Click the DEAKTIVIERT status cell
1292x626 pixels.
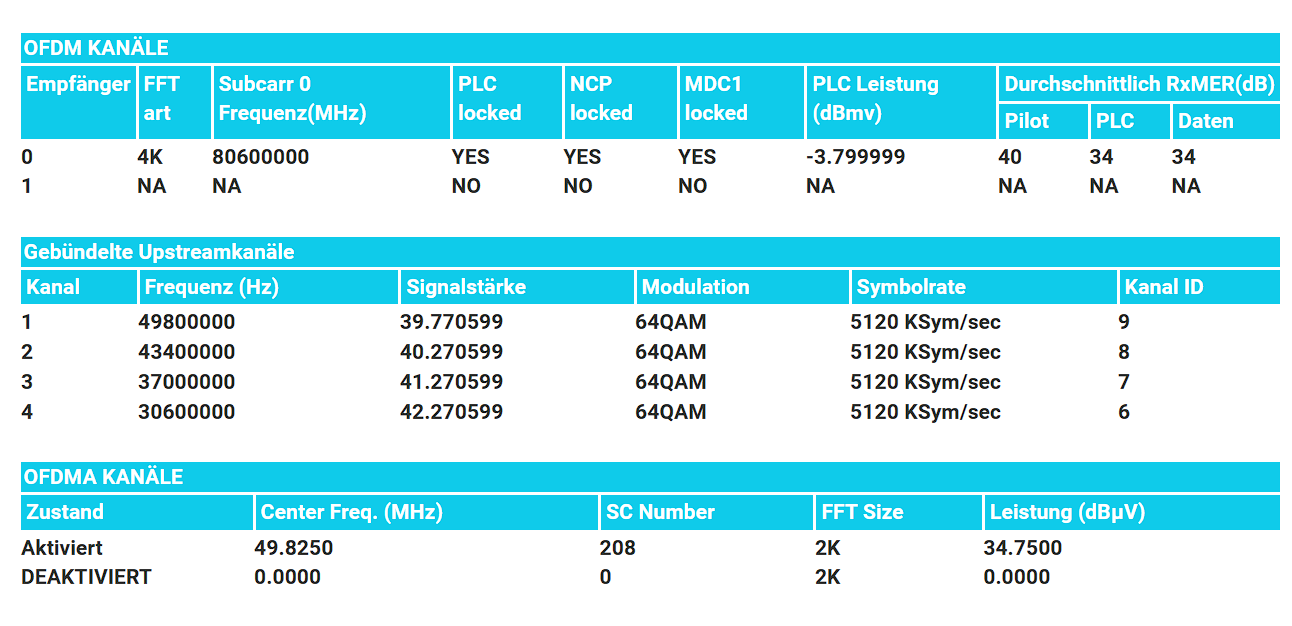(86, 577)
